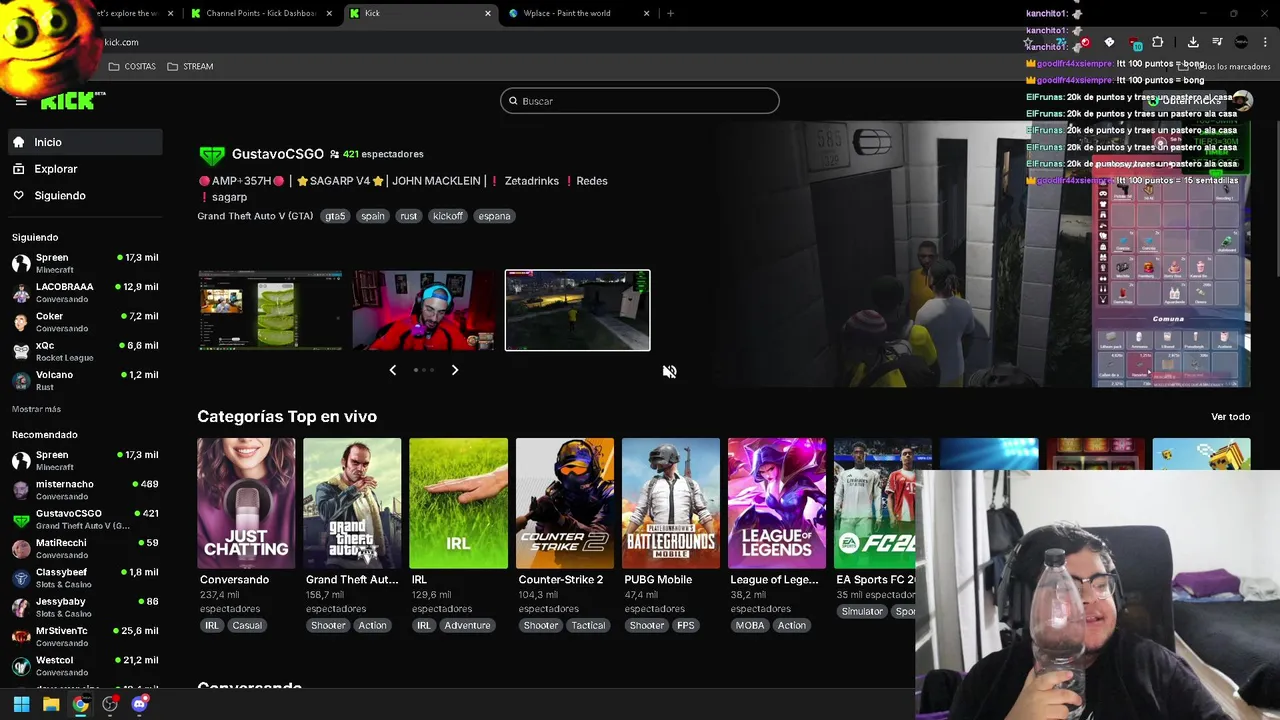Unmute the featured stream preview
Image resolution: width=1280 pixels, height=720 pixels.
tap(669, 371)
